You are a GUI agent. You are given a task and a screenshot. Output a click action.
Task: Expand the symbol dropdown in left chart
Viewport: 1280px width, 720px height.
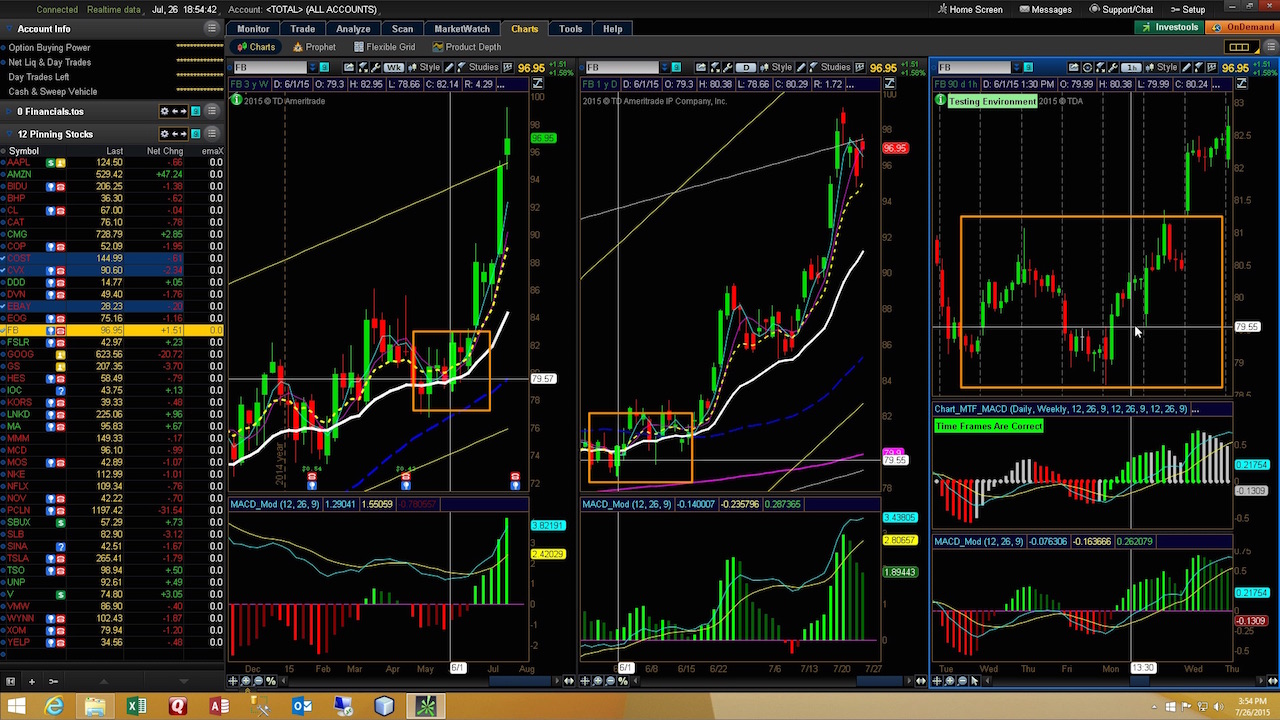coord(313,68)
